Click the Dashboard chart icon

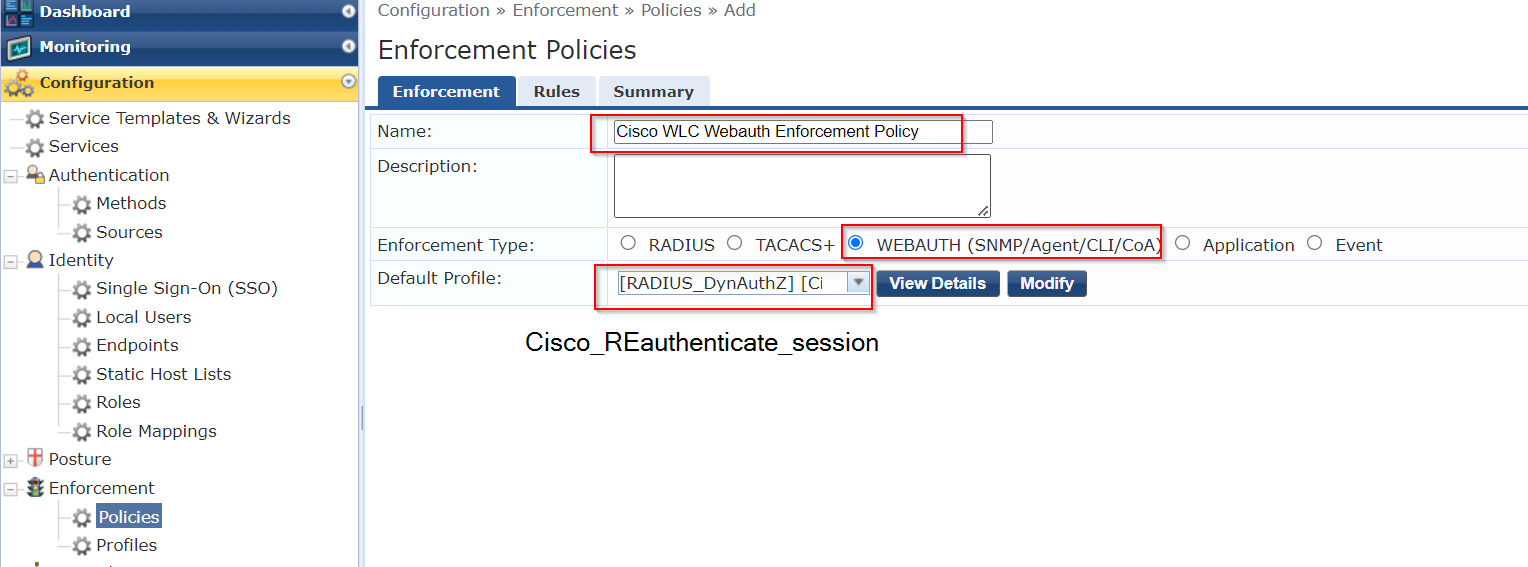(x=19, y=13)
